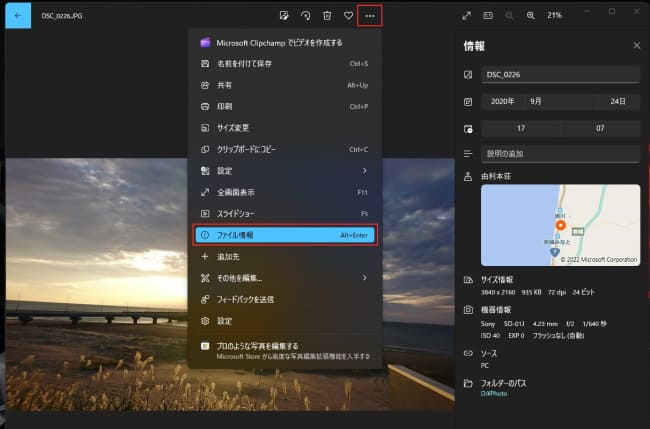Toggle full screen with the diagonal arrows icon

coord(466,16)
